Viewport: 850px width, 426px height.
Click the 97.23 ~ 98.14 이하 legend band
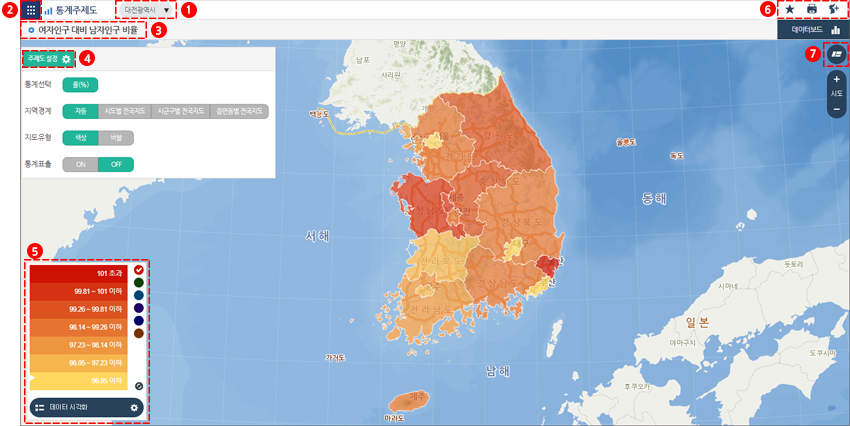[79, 345]
